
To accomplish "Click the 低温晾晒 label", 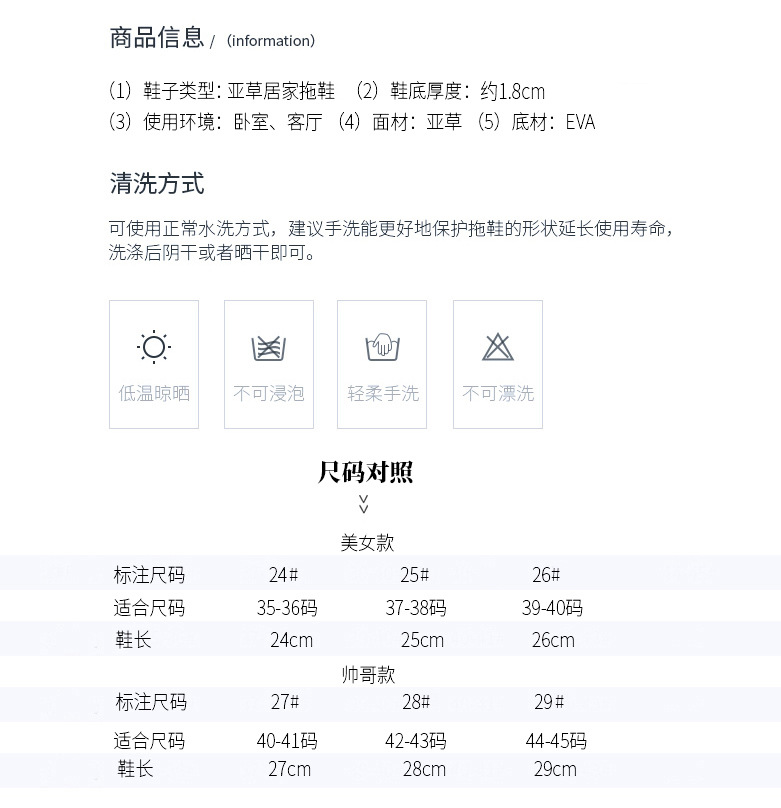I will 154,393.
